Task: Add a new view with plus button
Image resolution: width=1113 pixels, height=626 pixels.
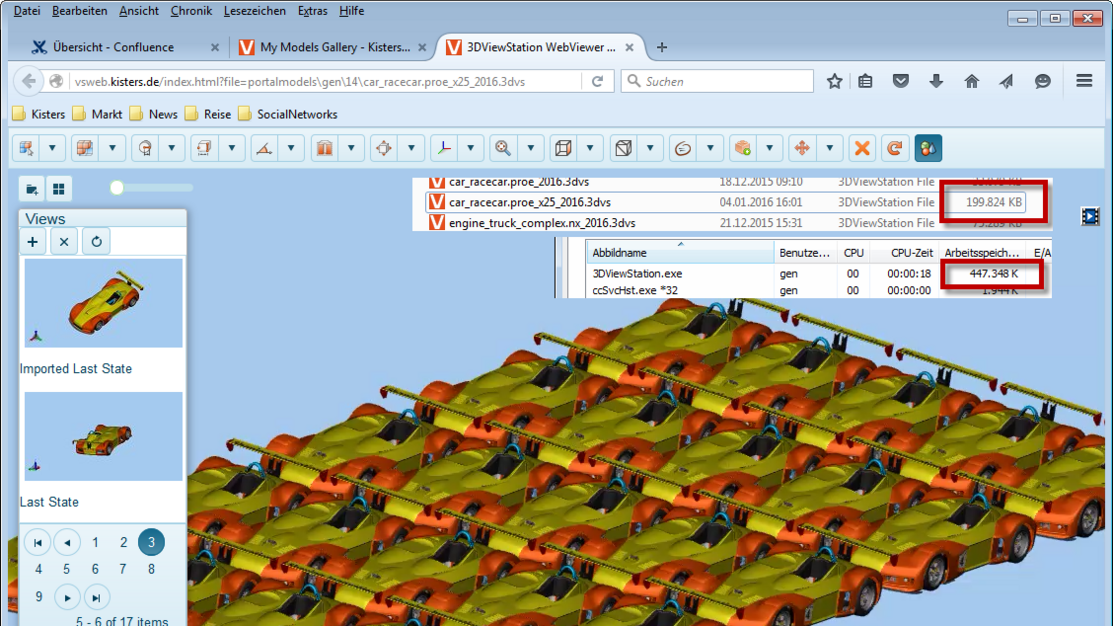Action: point(33,242)
